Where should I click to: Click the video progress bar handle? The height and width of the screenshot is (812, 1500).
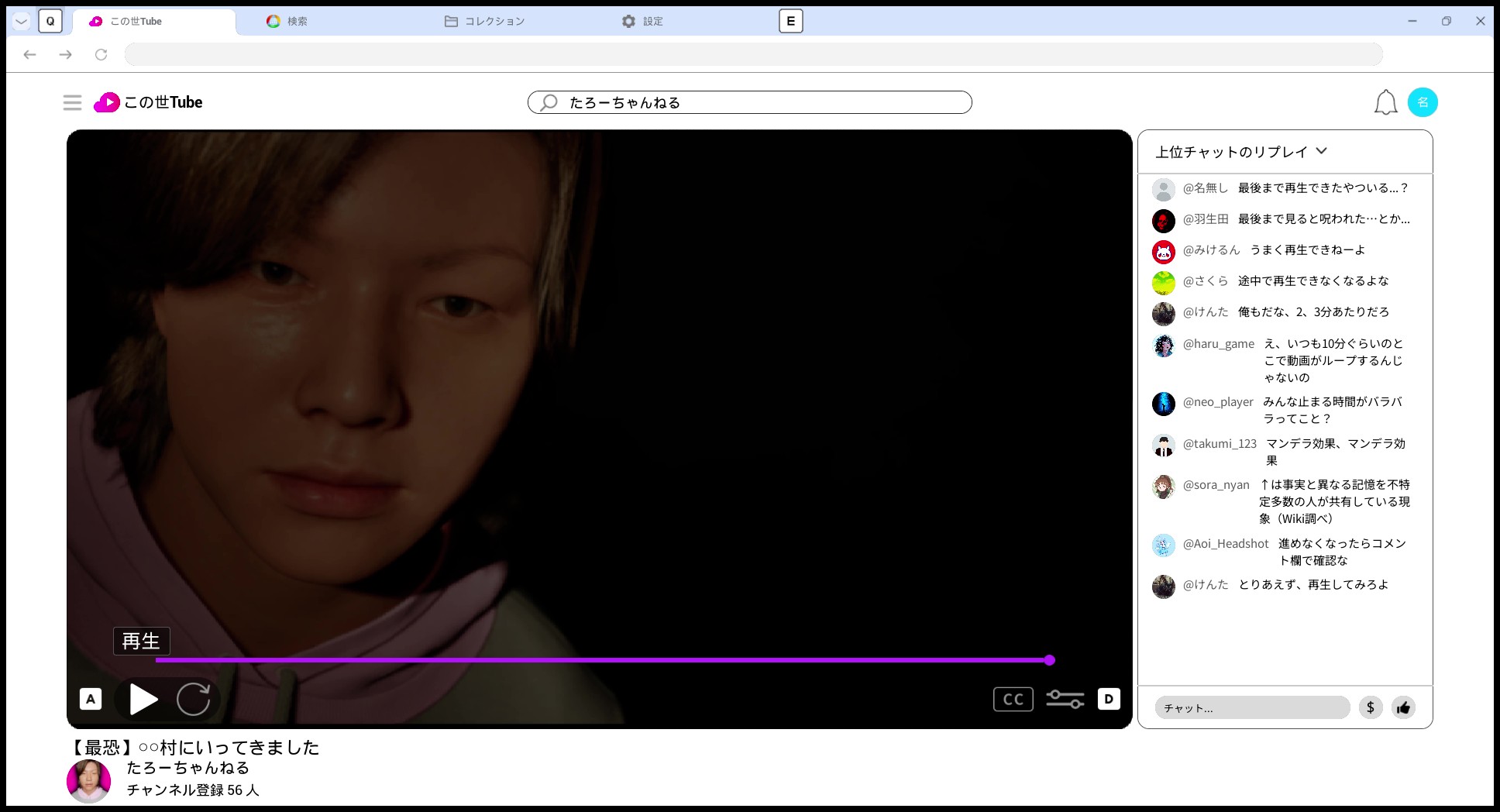click(x=1049, y=660)
